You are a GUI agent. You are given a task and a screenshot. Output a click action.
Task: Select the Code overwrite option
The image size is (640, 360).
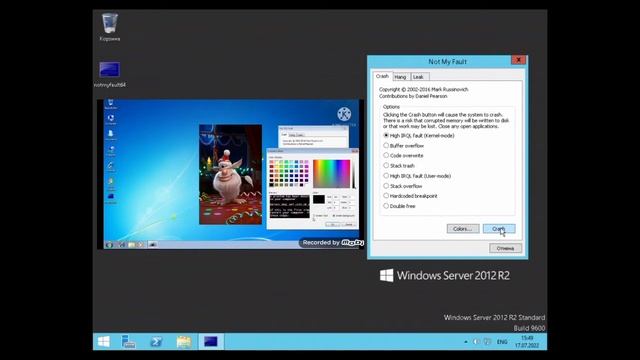coord(403,156)
